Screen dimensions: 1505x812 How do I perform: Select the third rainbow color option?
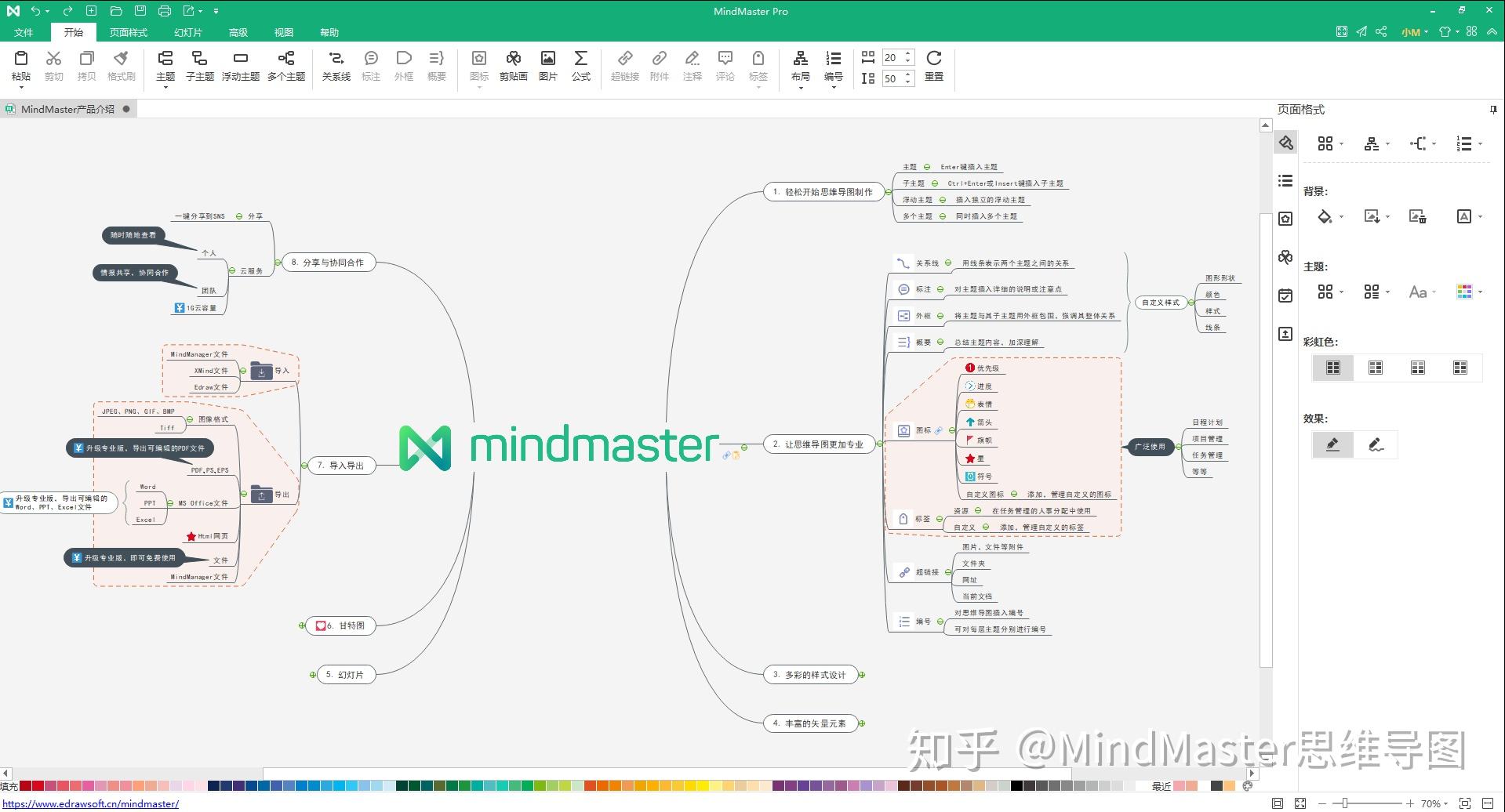click(x=1418, y=368)
